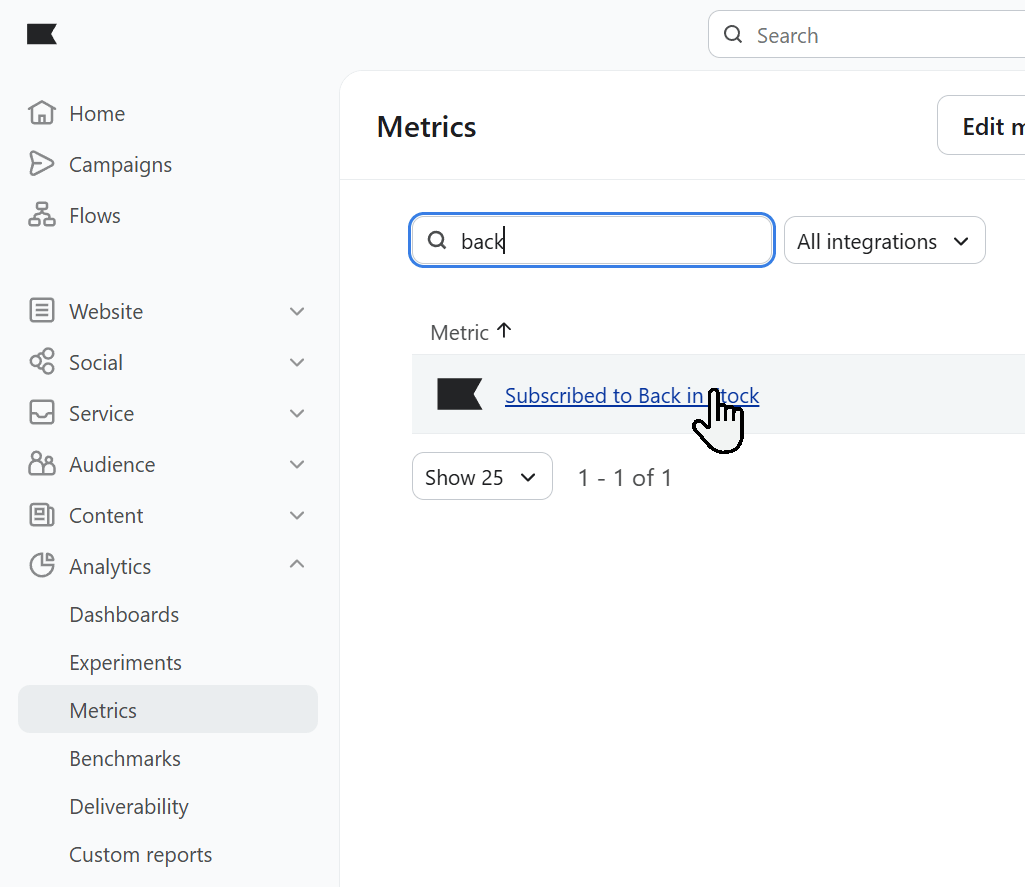Click the magnifier icon in the top Search bar

733,34
